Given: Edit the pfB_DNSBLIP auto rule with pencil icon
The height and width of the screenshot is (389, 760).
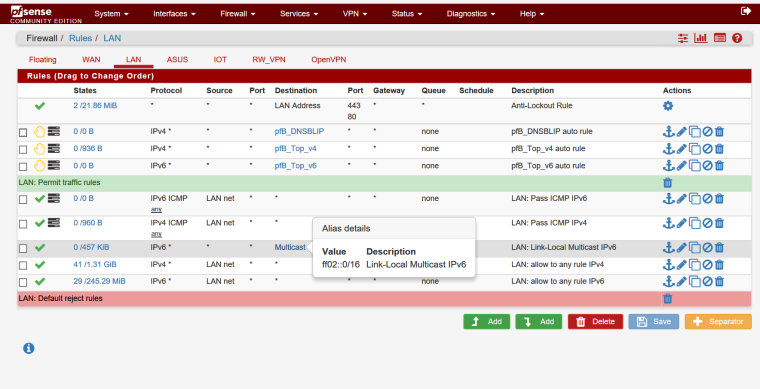Looking at the screenshot, I should pyautogui.click(x=681, y=131).
